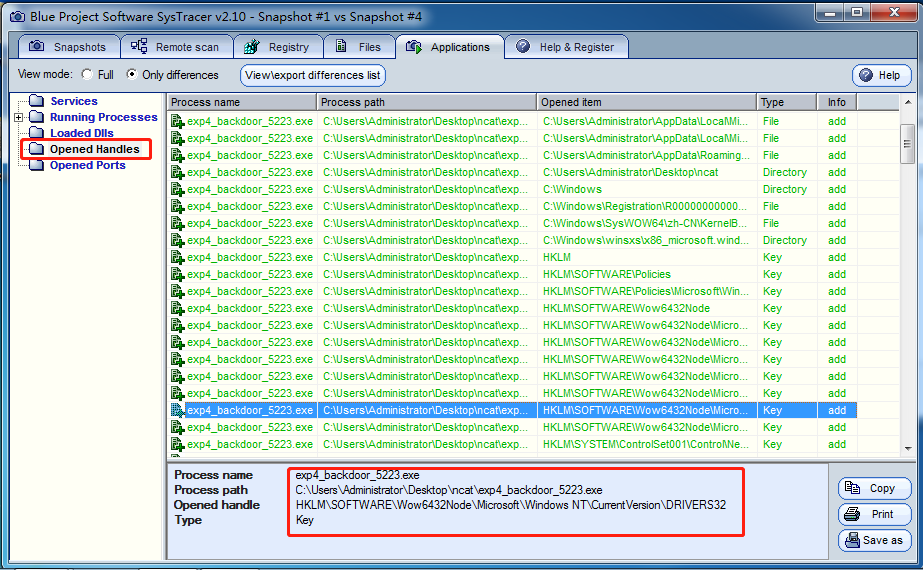Screen dimensions: 923x570
Task: Open the Registry tab
Action: [278, 47]
